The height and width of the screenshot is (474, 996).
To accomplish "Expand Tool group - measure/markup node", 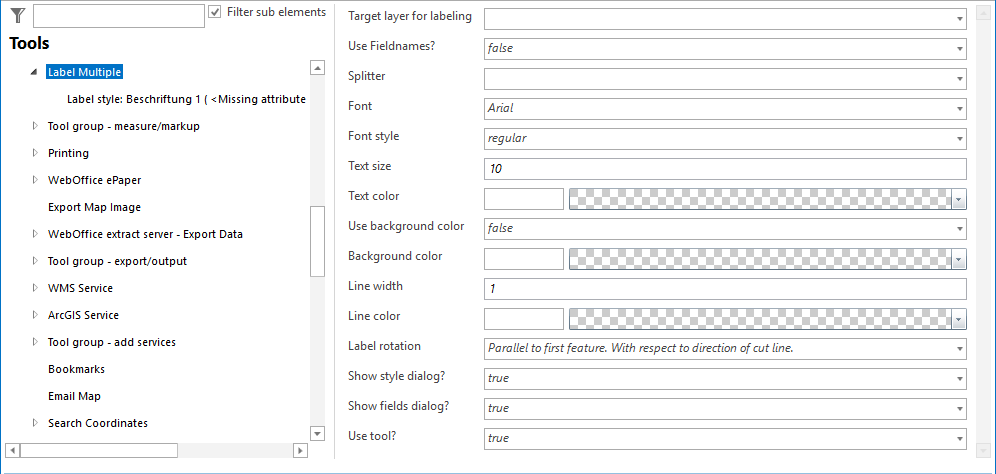I will point(35,126).
